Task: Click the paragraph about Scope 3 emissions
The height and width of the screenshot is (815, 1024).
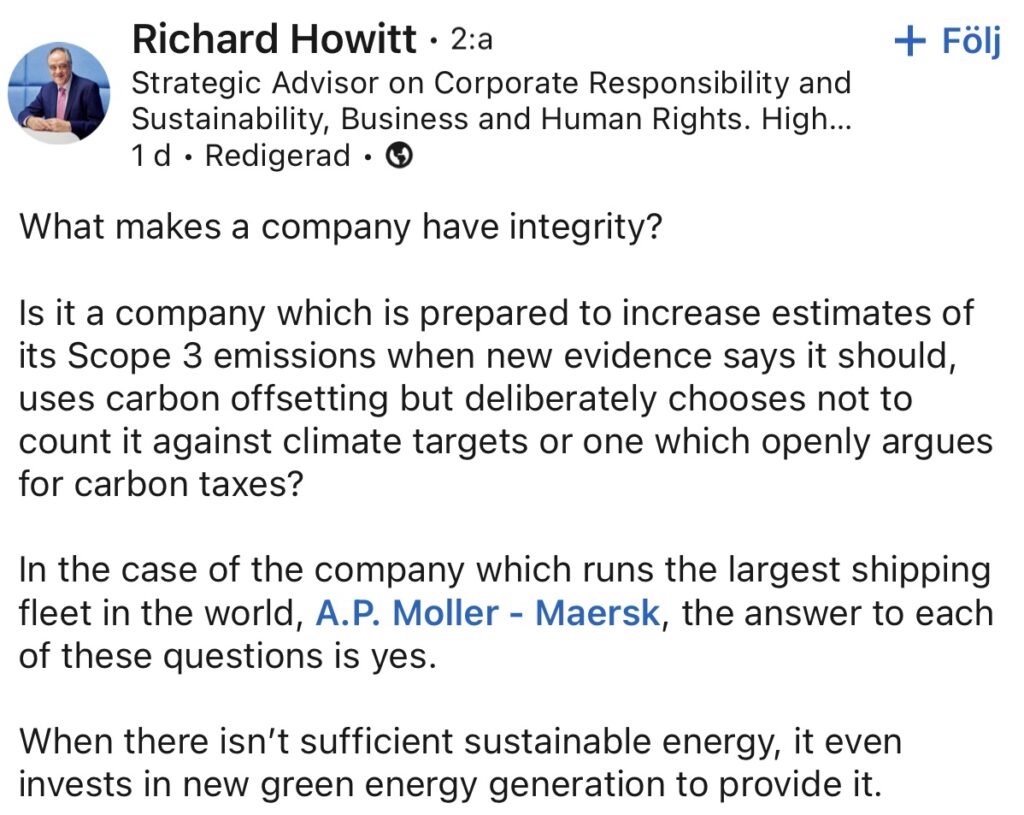Action: (506, 398)
